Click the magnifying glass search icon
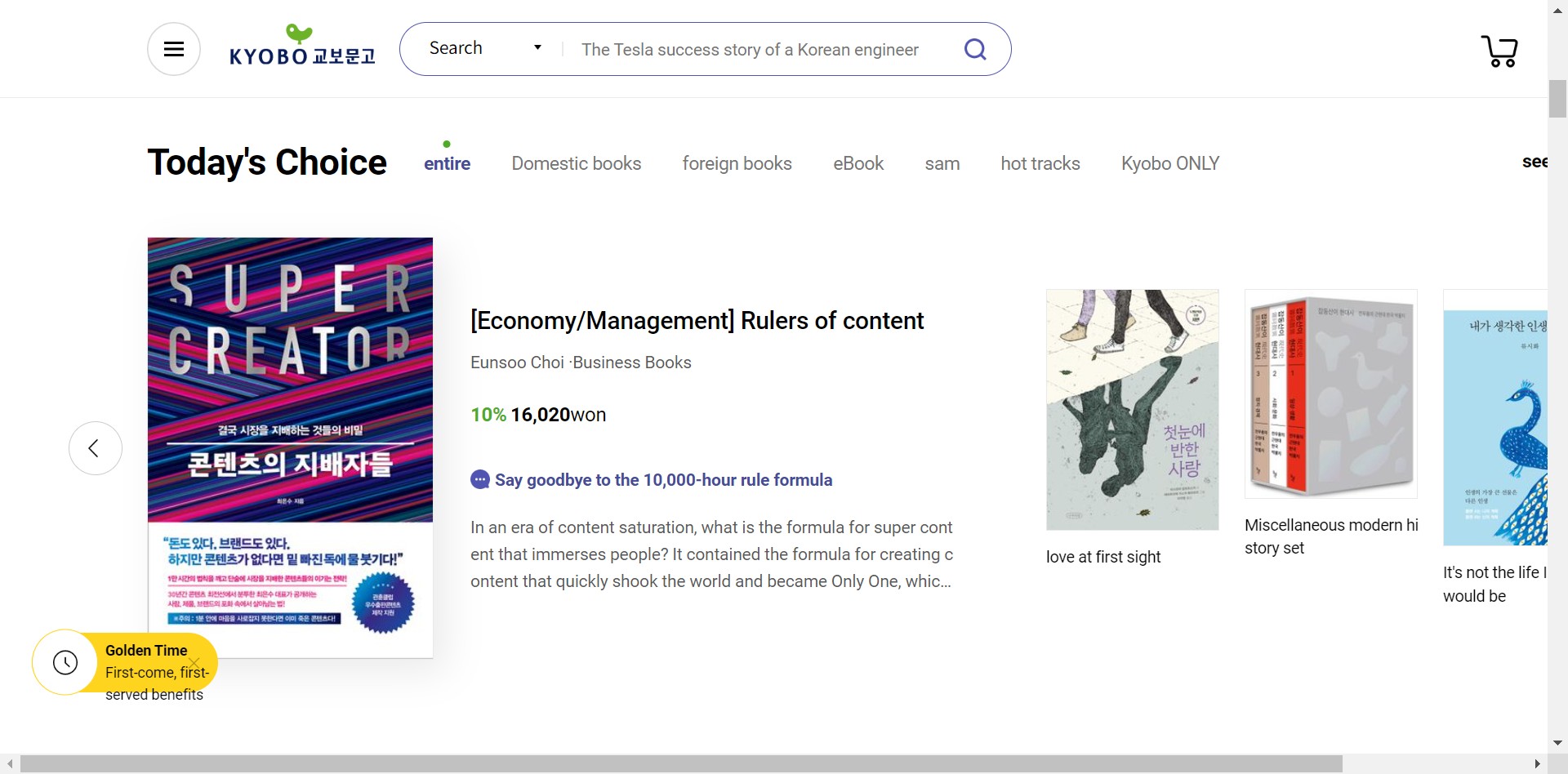The image size is (1568, 774). point(975,50)
